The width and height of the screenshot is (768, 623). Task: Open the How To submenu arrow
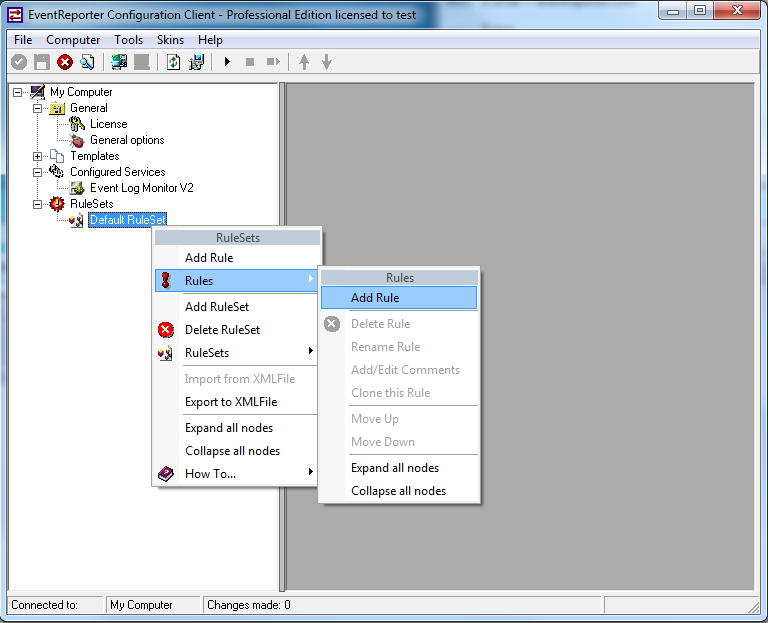click(x=311, y=472)
